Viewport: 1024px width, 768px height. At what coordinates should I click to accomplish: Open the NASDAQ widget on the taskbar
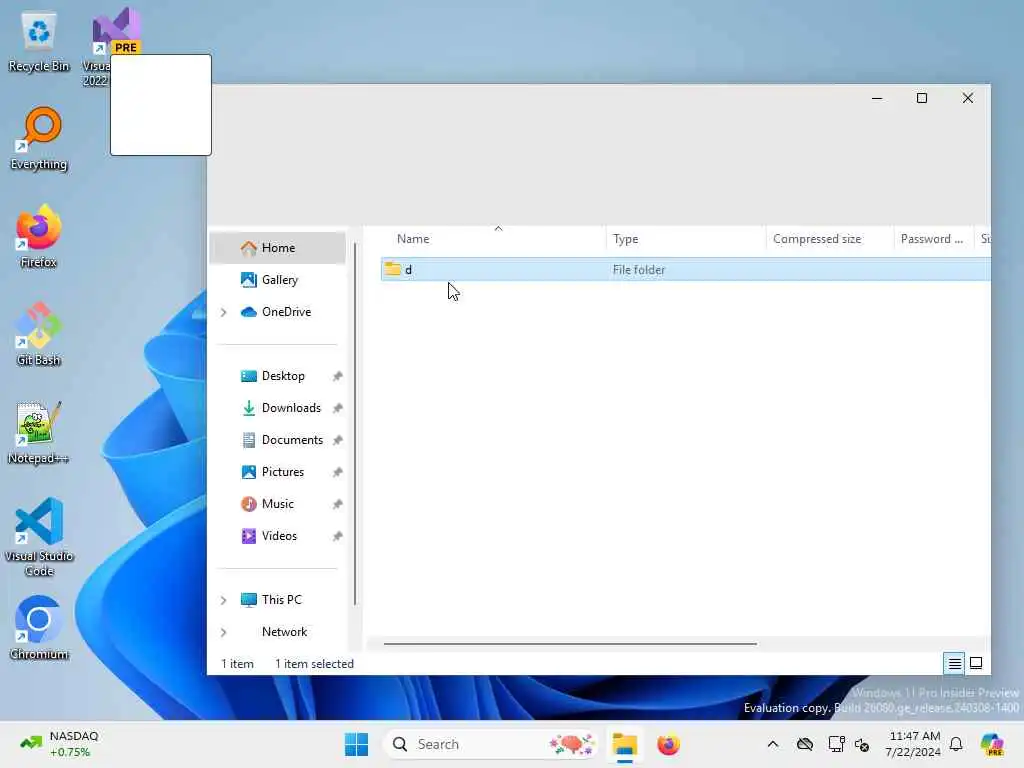tap(59, 744)
